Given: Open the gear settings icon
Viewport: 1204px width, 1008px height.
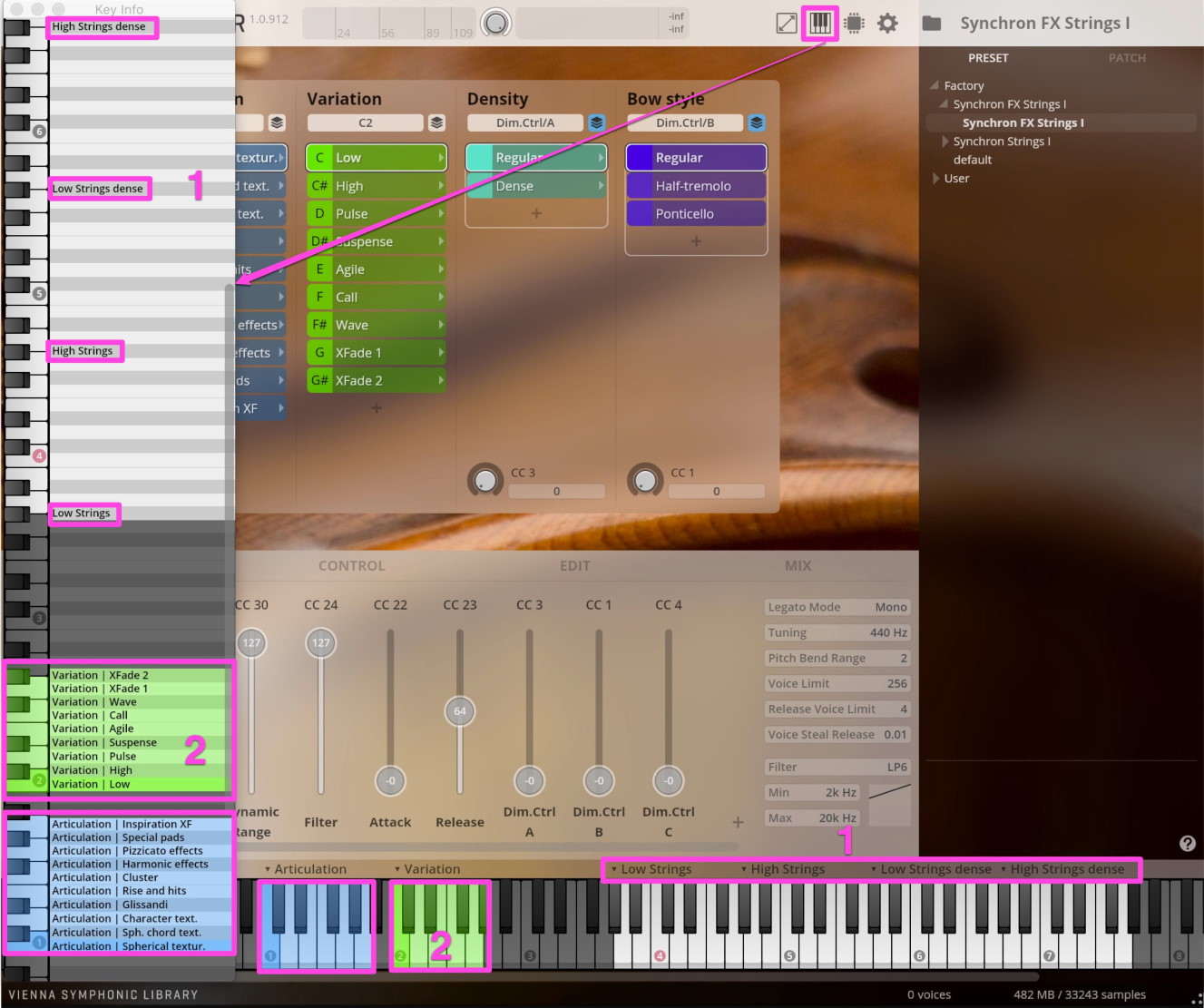Looking at the screenshot, I should 887,24.
